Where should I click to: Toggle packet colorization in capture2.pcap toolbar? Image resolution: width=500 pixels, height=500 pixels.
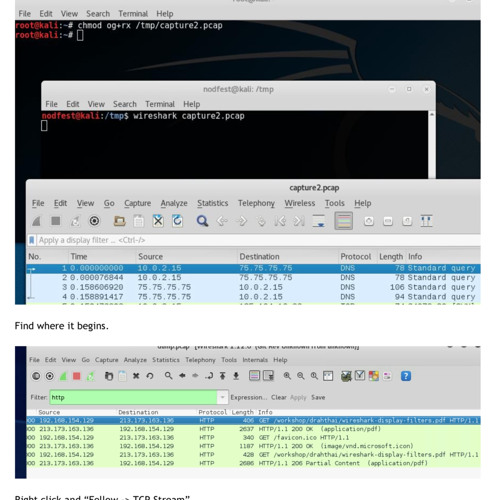344,221
